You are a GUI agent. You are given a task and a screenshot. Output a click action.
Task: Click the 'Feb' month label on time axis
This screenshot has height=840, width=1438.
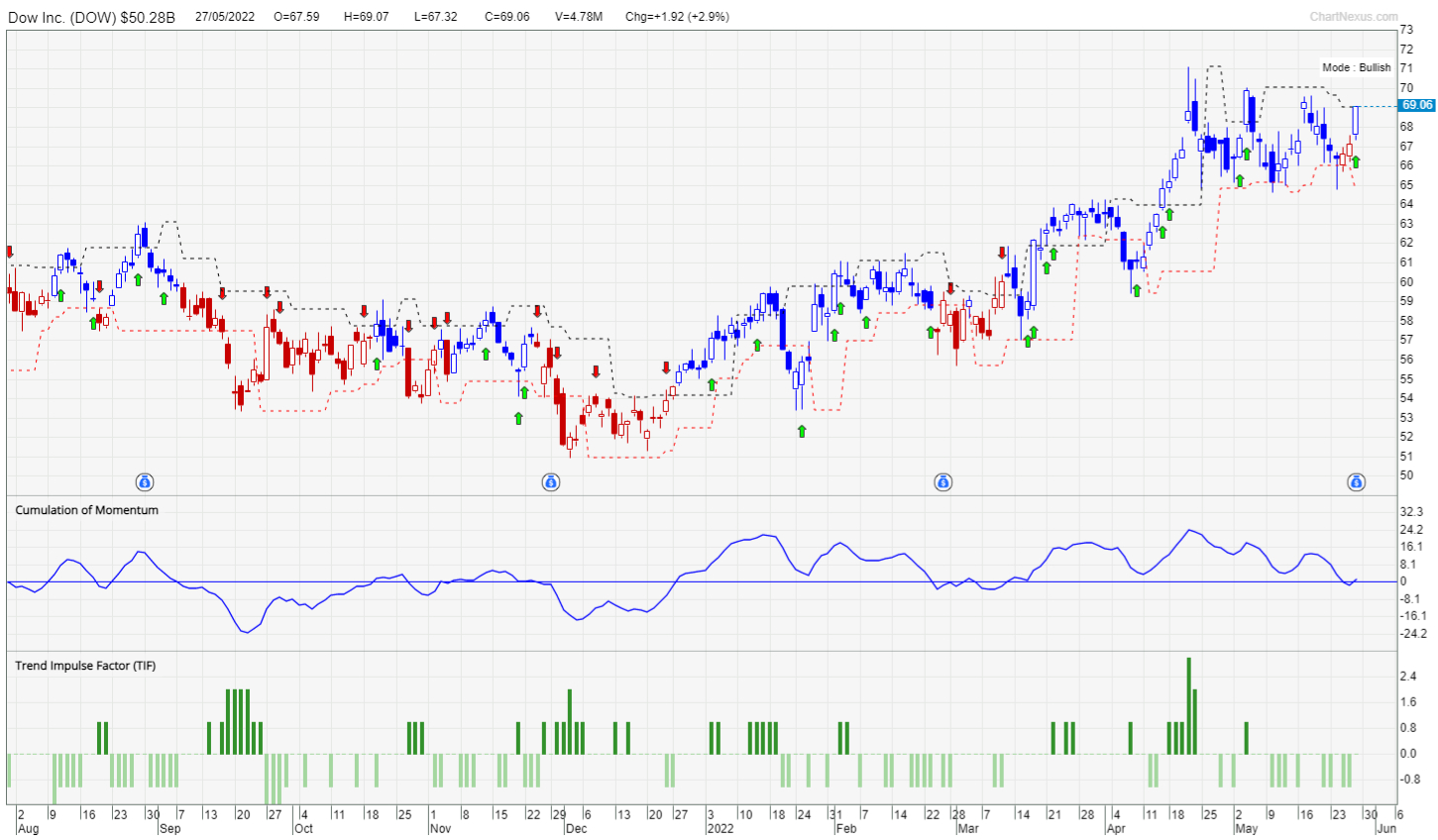(845, 829)
